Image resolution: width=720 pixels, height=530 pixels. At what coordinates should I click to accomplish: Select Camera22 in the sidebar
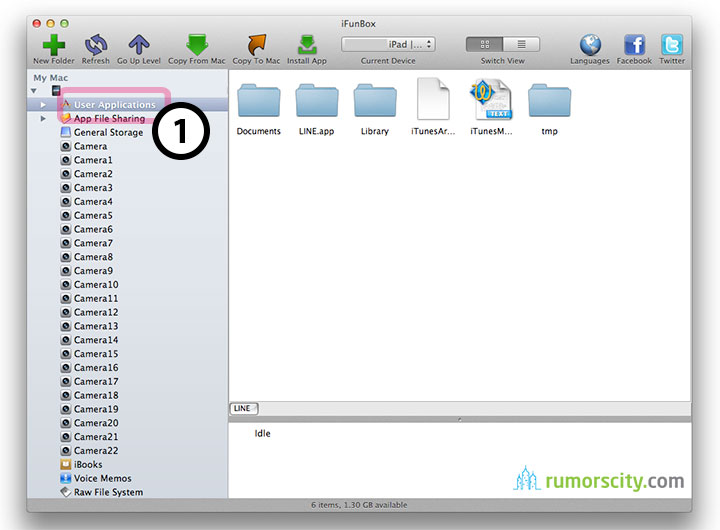(96, 451)
